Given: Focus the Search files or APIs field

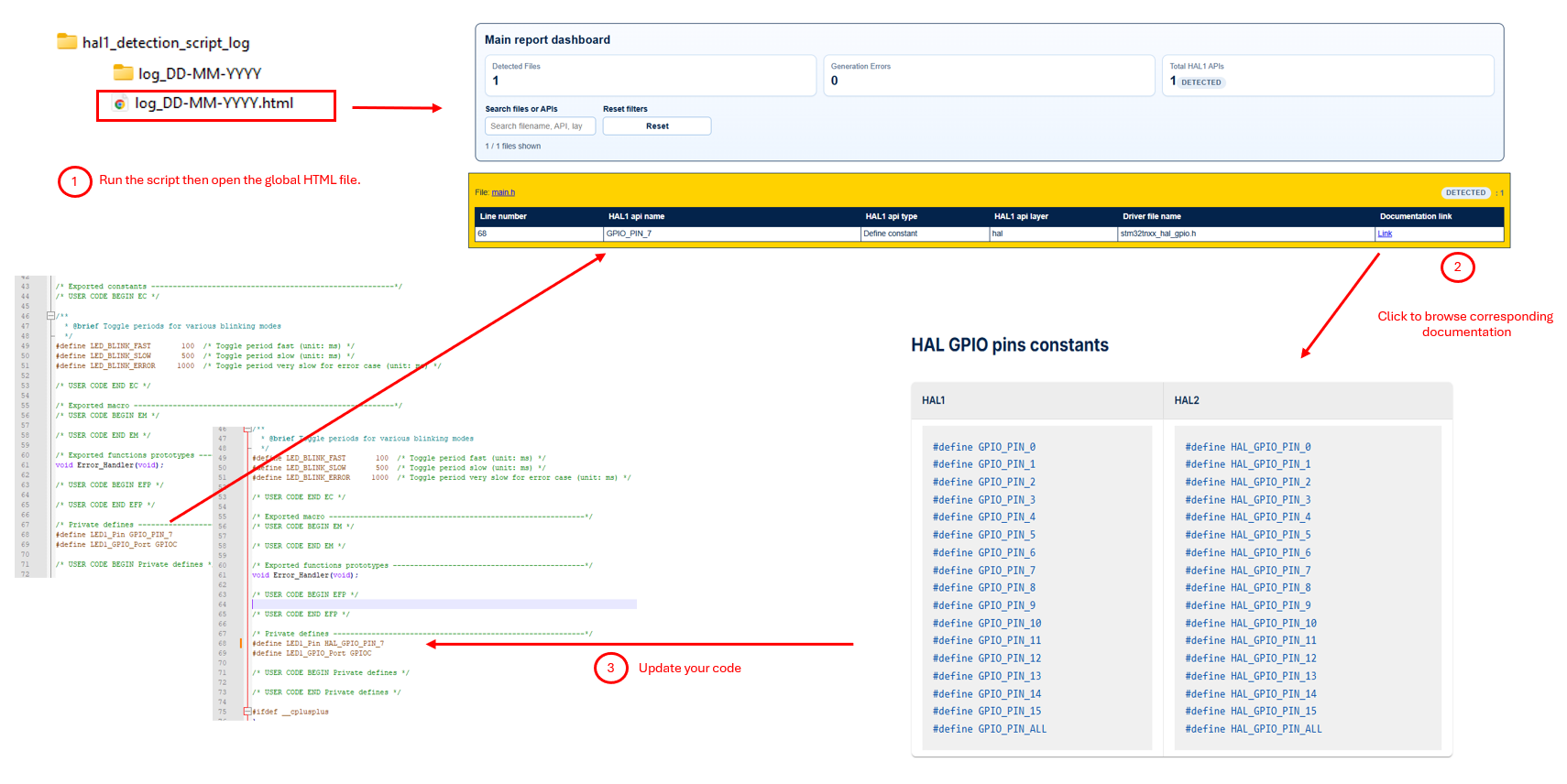Looking at the screenshot, I should tap(541, 126).
